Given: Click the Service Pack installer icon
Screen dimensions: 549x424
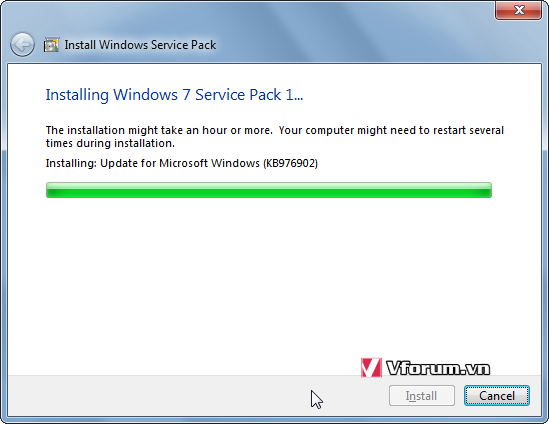Looking at the screenshot, I should (x=51, y=45).
